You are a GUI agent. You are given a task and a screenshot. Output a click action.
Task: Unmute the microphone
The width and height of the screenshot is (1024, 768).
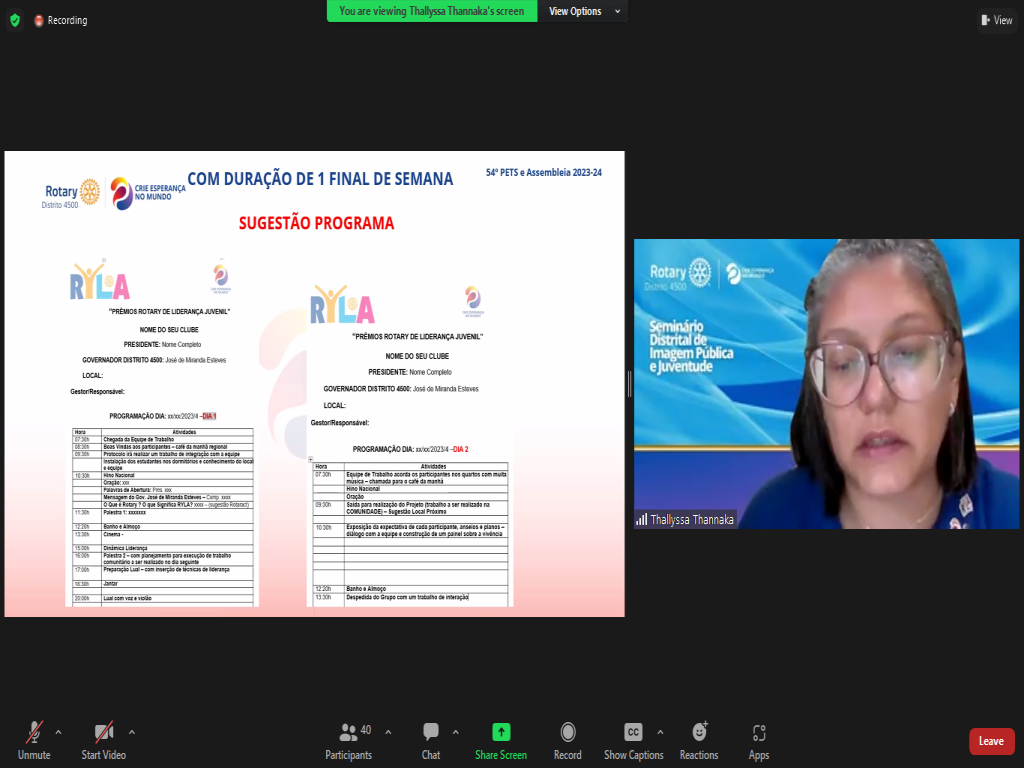(33, 740)
